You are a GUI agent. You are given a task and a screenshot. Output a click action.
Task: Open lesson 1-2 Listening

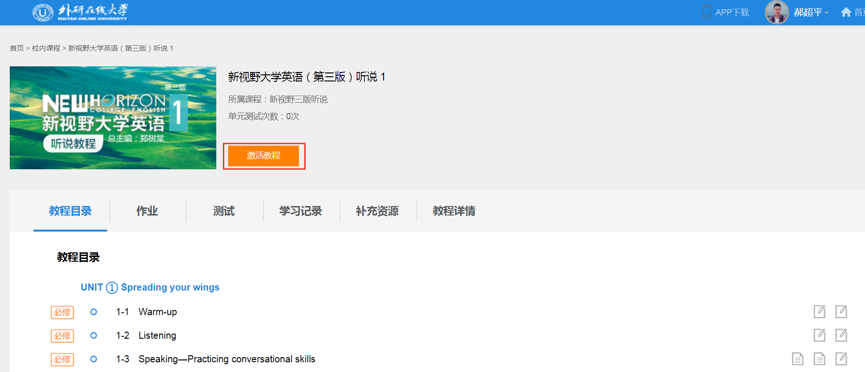tap(146, 335)
